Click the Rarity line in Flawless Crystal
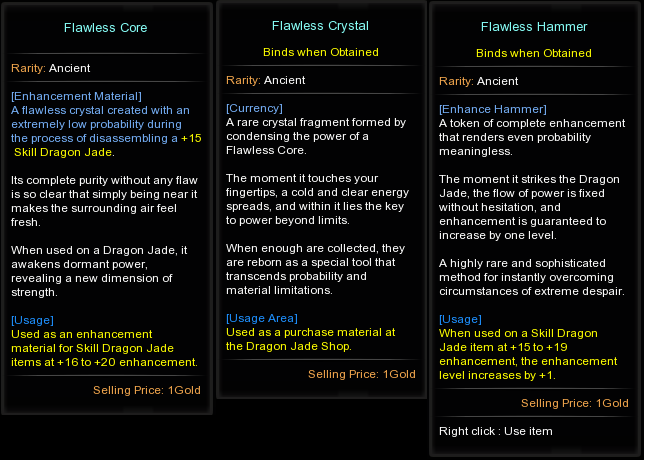This screenshot has height=460, width=645. [266, 80]
